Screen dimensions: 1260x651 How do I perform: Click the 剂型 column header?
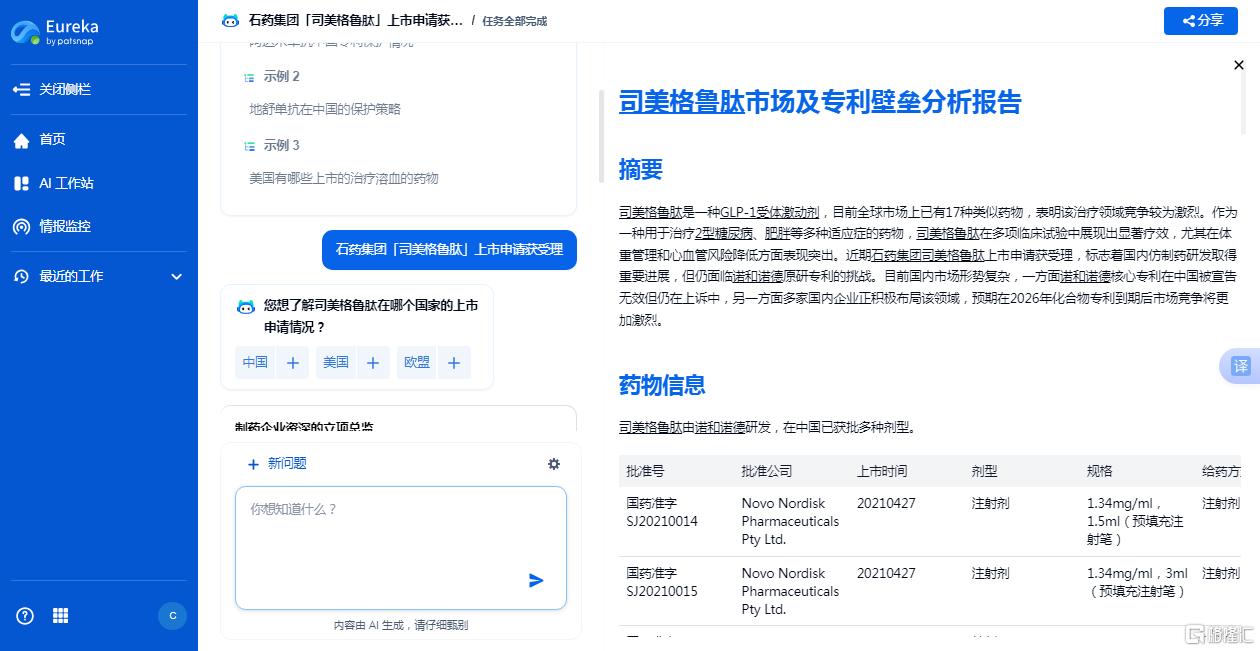pos(984,471)
